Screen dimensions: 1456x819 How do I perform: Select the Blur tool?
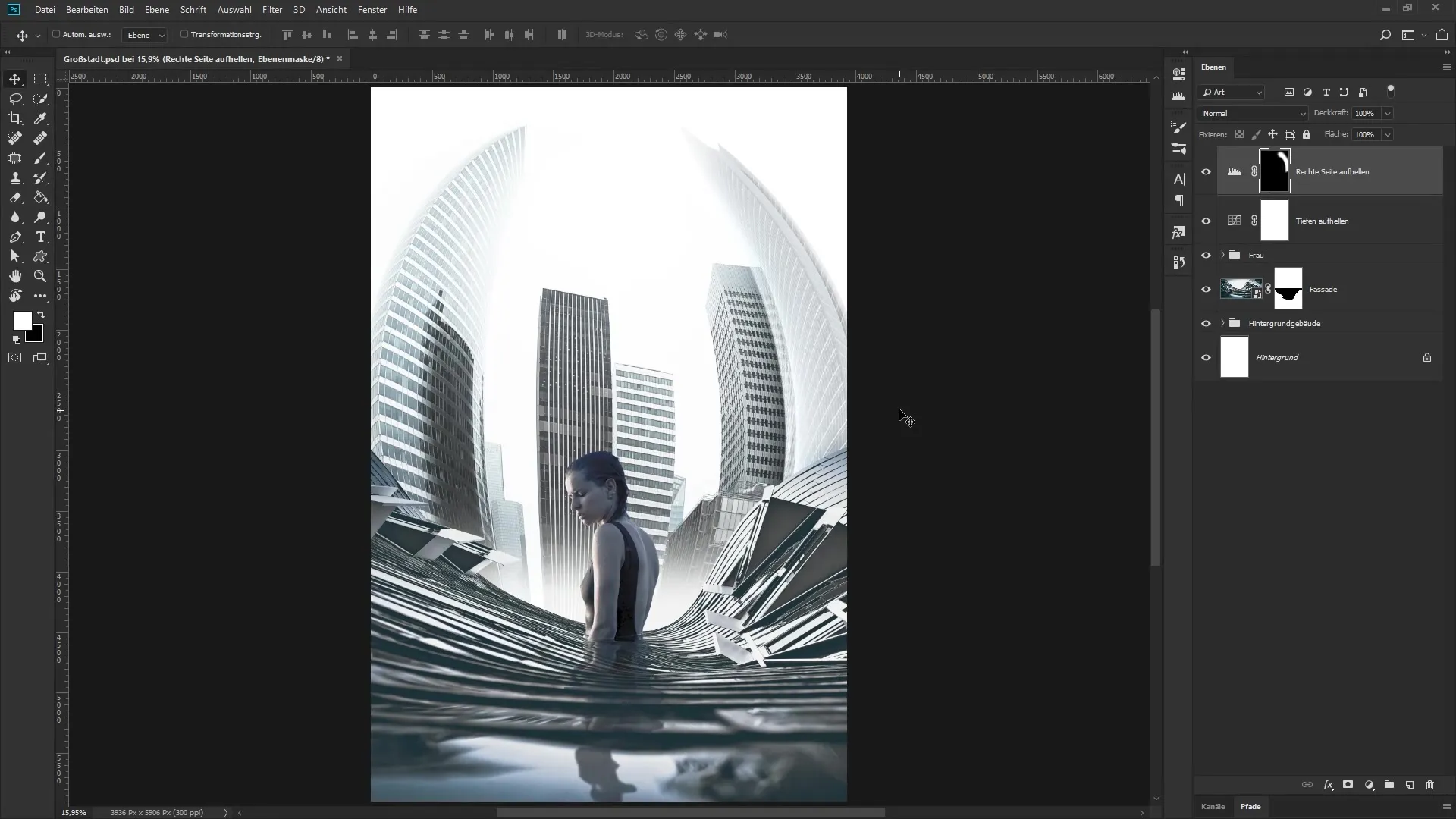click(15, 217)
